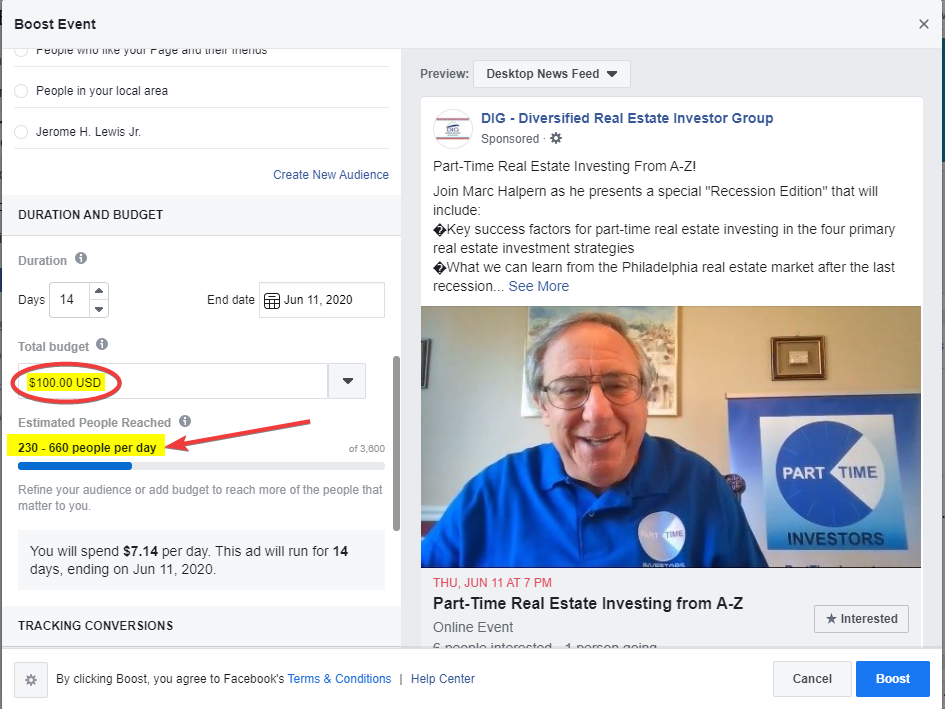
Task: Click the gear icon next to Sponsored
Action: 556,138
